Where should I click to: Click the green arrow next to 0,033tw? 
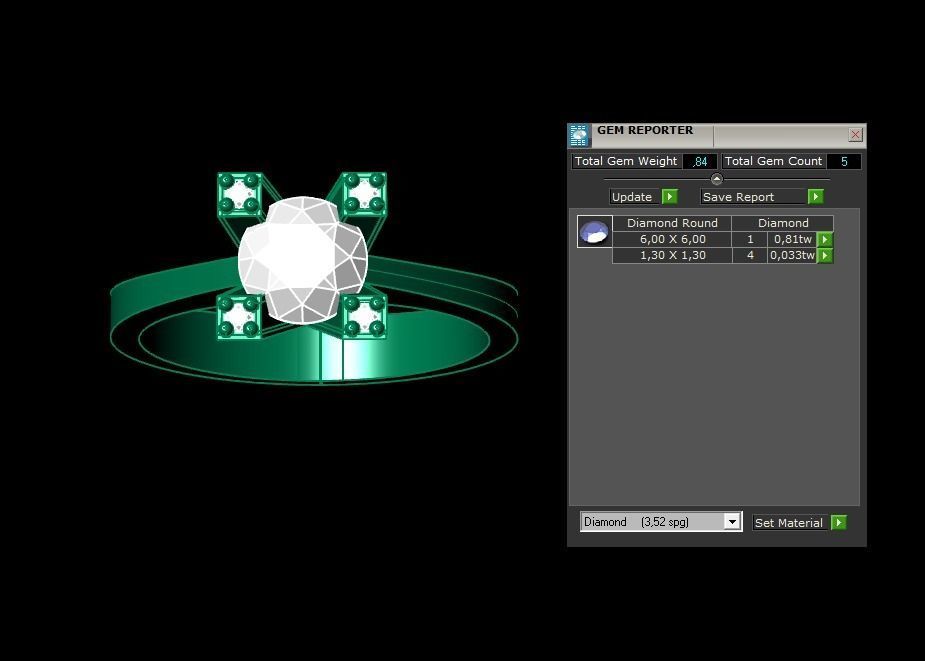coord(825,255)
